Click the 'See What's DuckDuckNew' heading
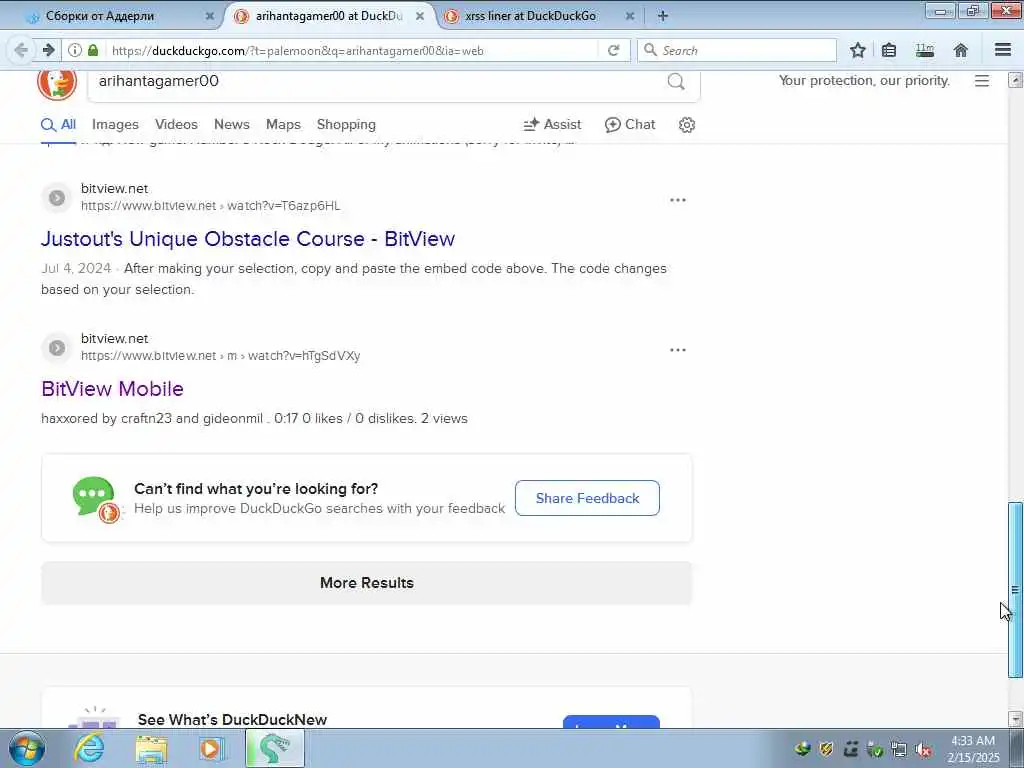 [232, 719]
